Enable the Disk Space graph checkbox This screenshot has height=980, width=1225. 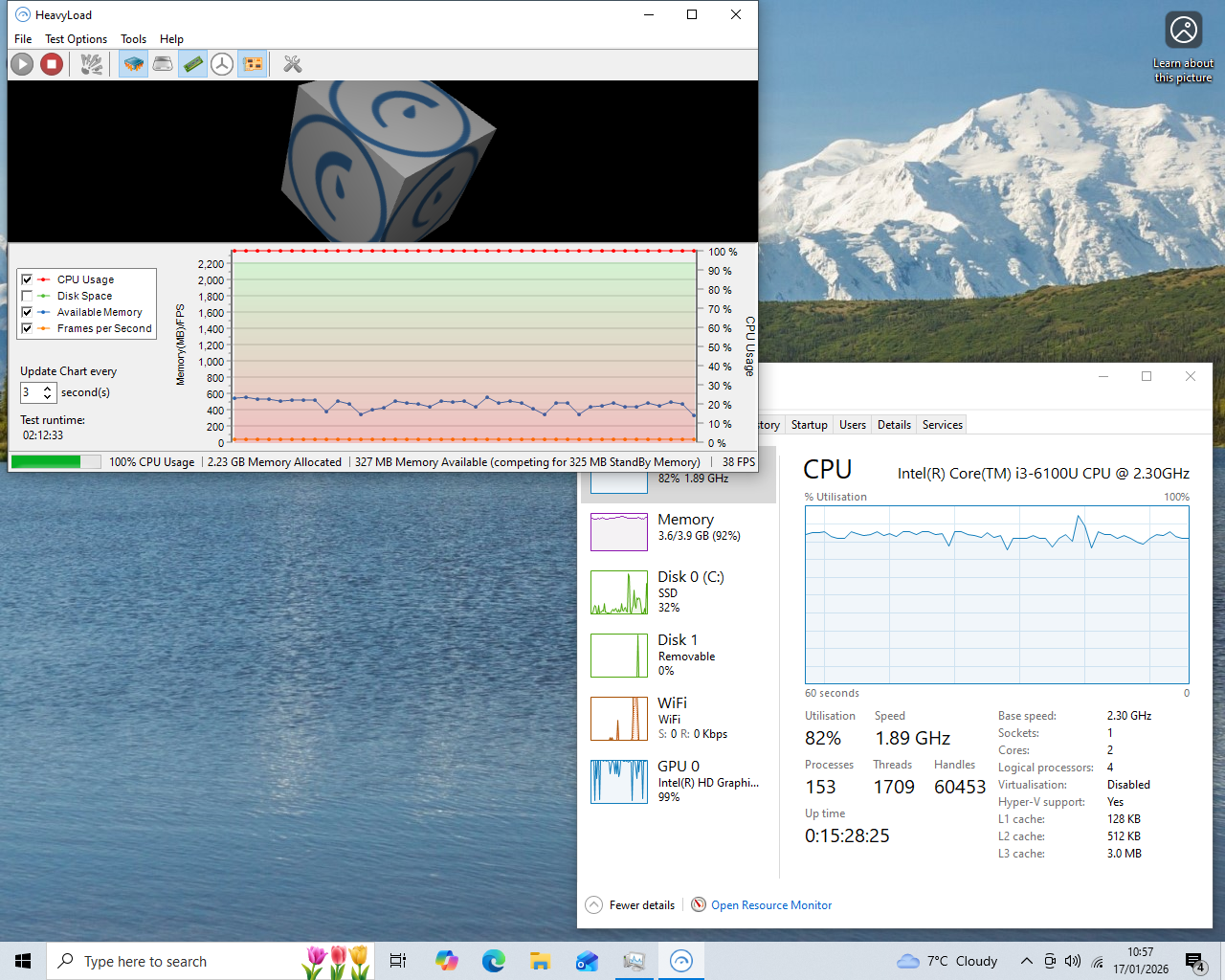tap(26, 296)
